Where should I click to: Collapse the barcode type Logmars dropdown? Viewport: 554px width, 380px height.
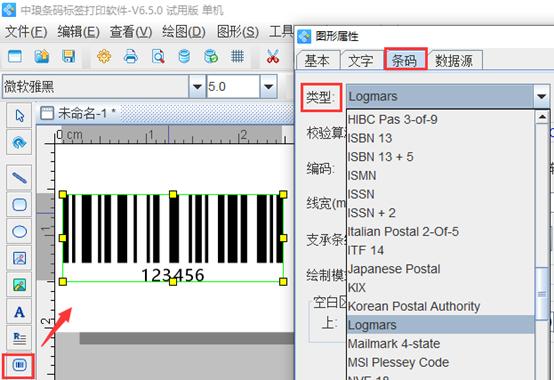541,96
